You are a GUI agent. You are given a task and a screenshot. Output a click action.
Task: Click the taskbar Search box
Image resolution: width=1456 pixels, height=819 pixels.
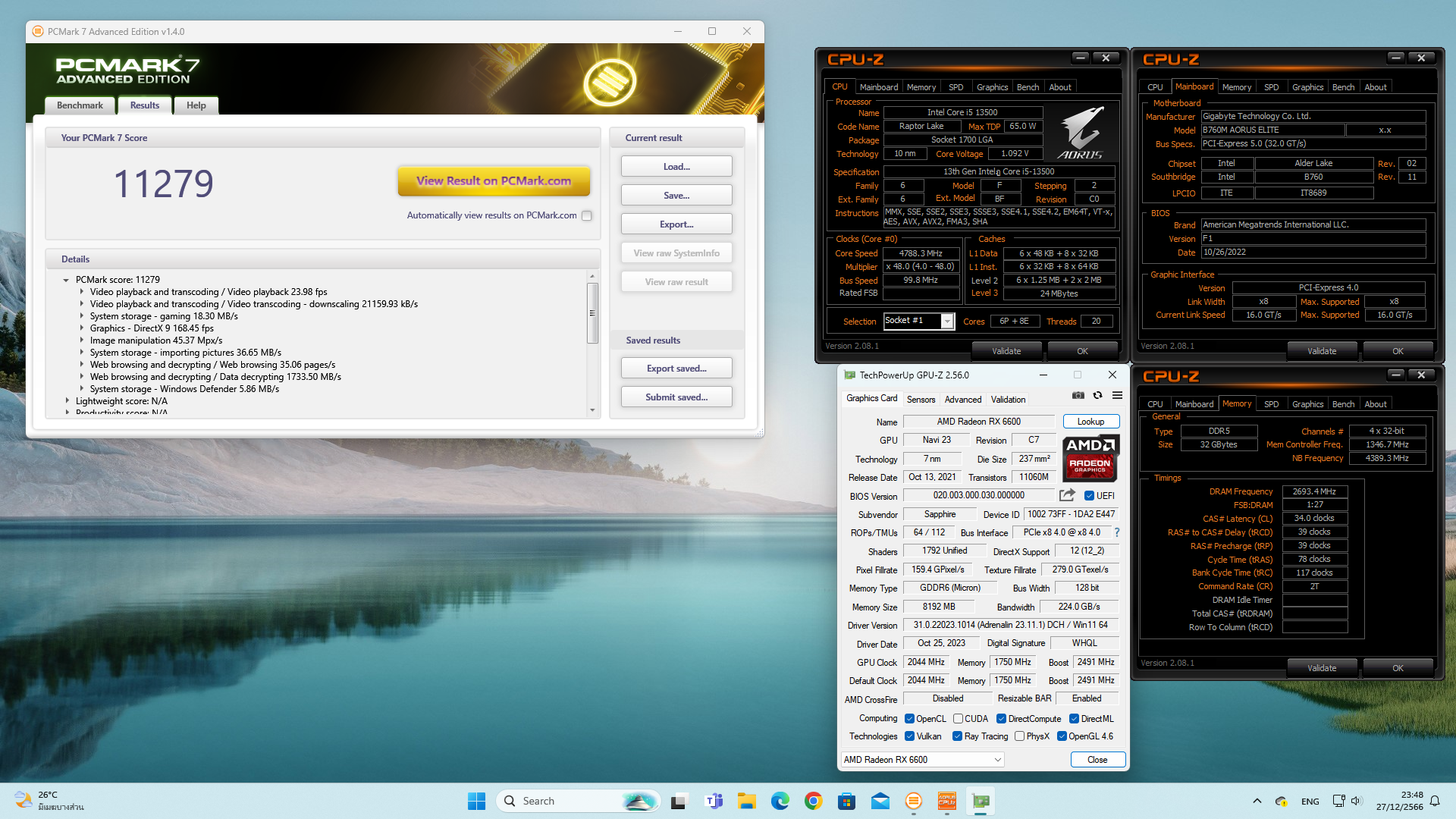578,801
